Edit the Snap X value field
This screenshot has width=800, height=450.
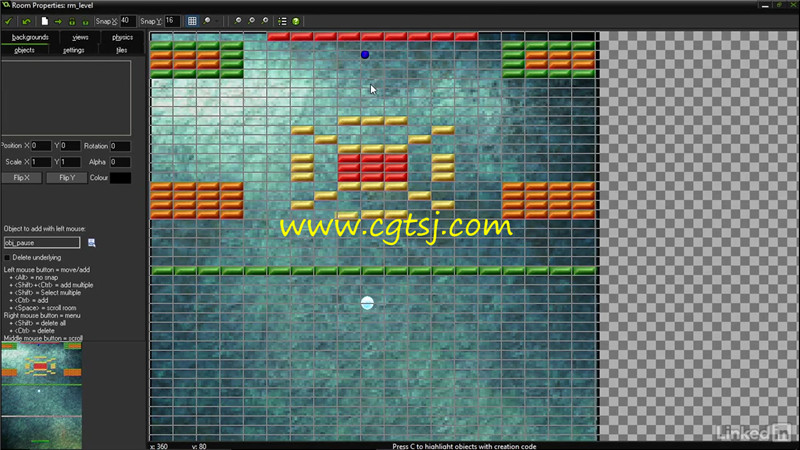128,21
